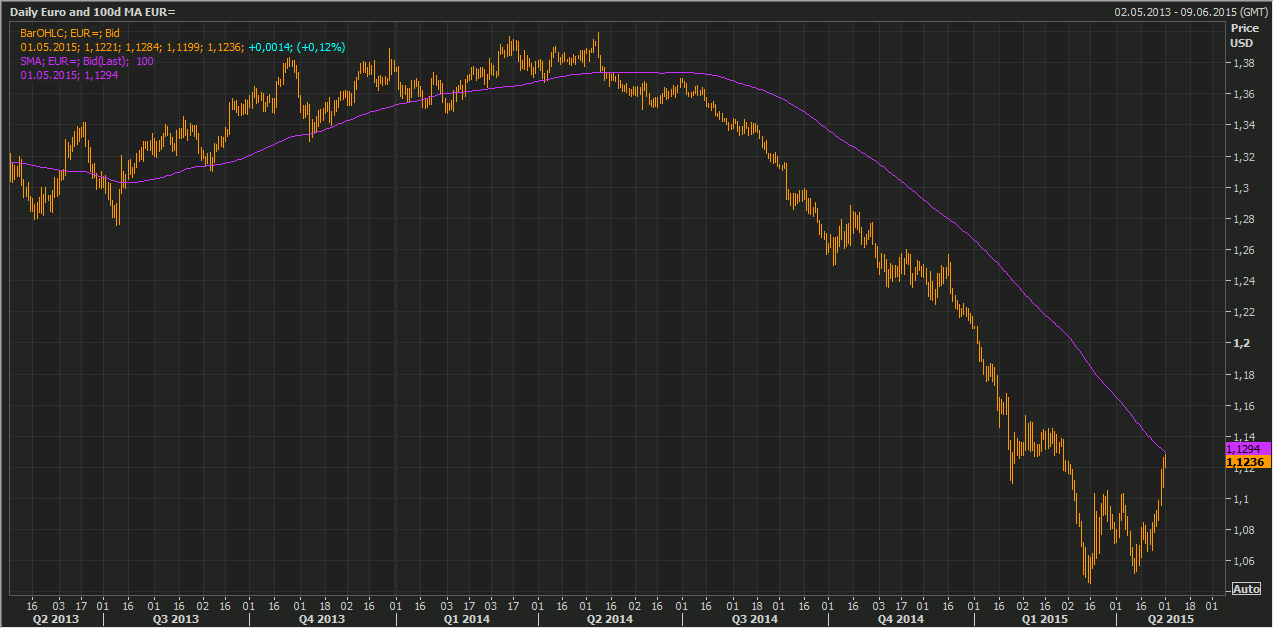This screenshot has height=629, width=1274.
Task: Click the 1,3 price axis label
Action: click(1239, 188)
